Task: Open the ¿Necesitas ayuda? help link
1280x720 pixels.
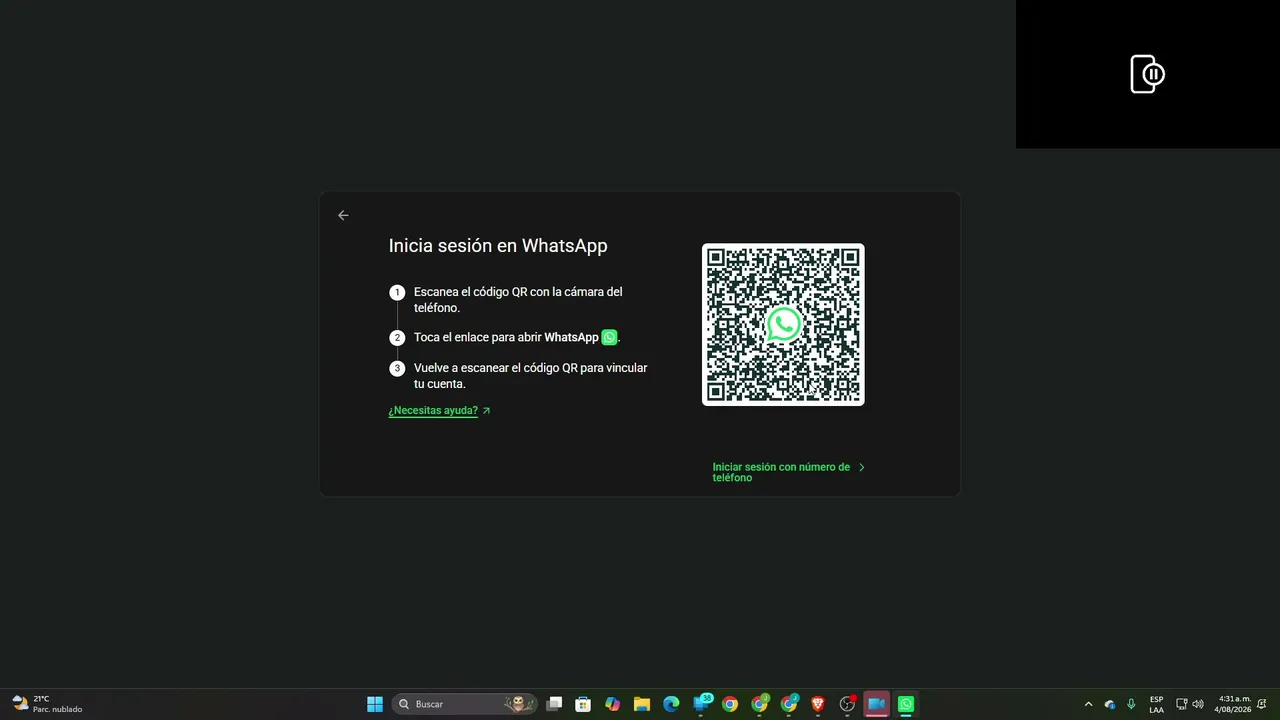Action: click(x=433, y=410)
